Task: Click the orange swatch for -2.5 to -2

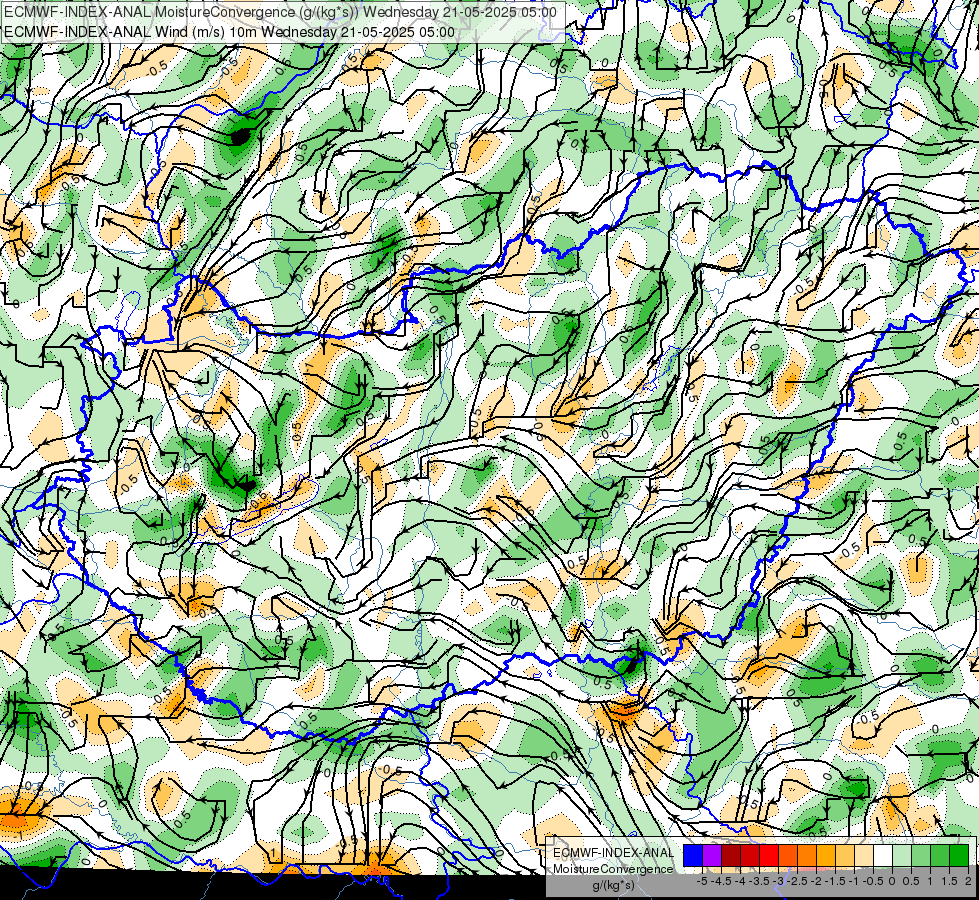Action: click(x=807, y=856)
